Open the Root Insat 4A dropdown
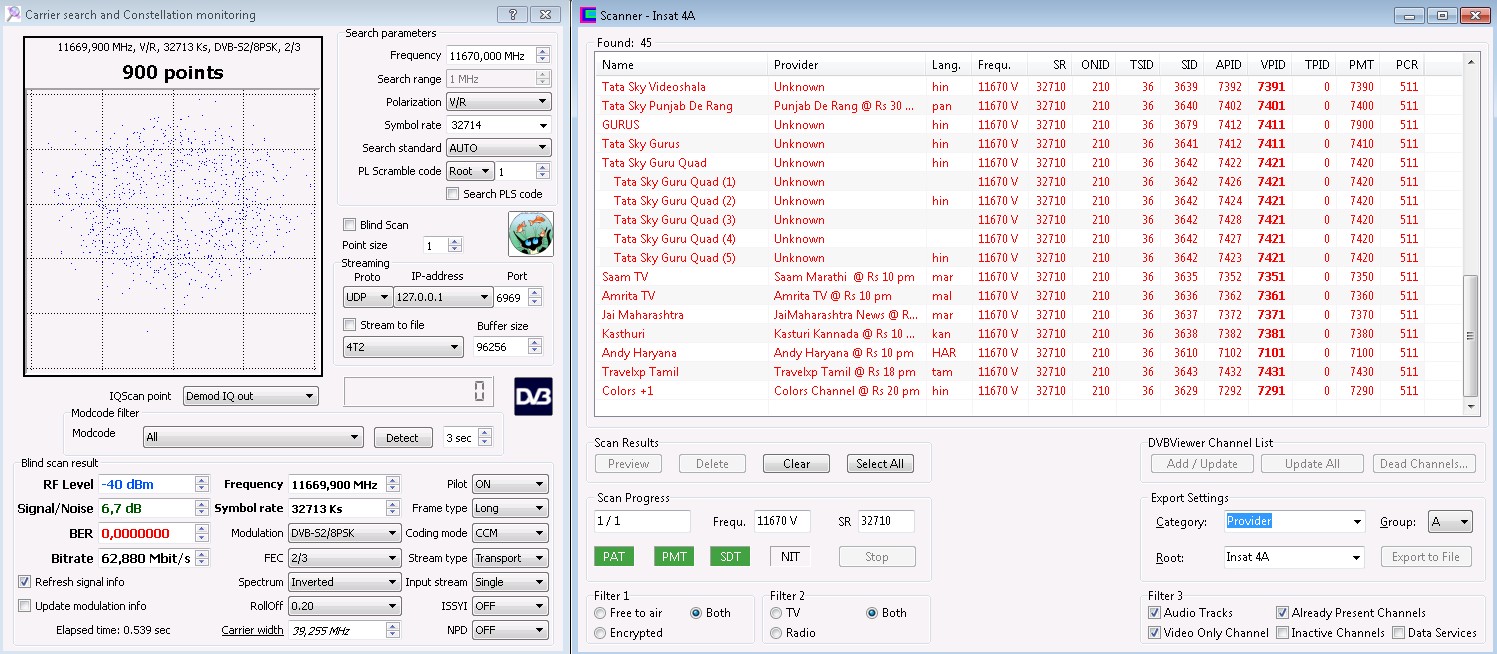1497x654 pixels. [1294, 557]
